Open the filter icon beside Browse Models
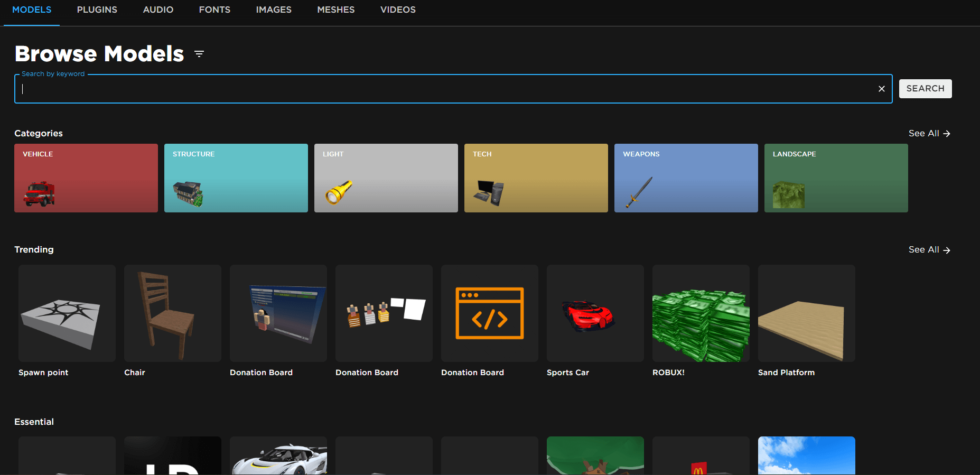The image size is (980, 475). coord(199,54)
